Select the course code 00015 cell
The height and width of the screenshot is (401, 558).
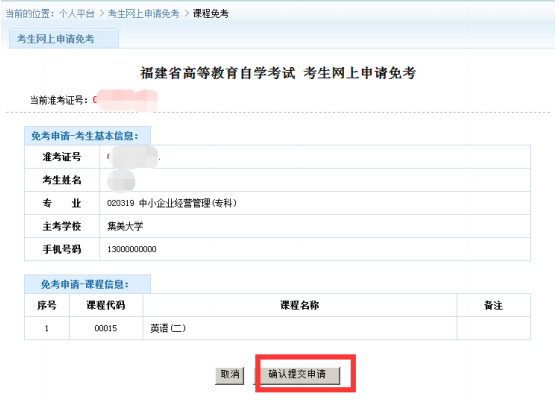coord(106,328)
